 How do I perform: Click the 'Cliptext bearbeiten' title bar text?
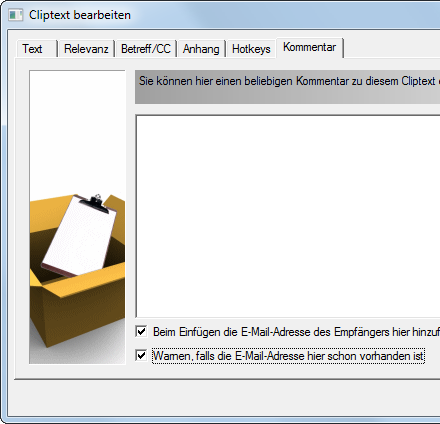(x=80, y=15)
